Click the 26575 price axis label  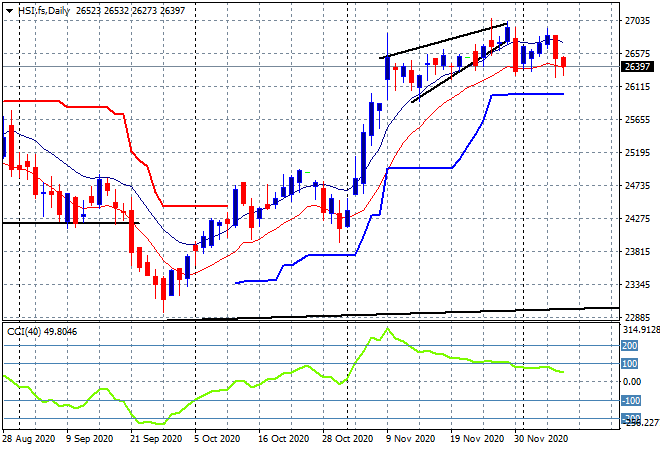pyautogui.click(x=637, y=53)
